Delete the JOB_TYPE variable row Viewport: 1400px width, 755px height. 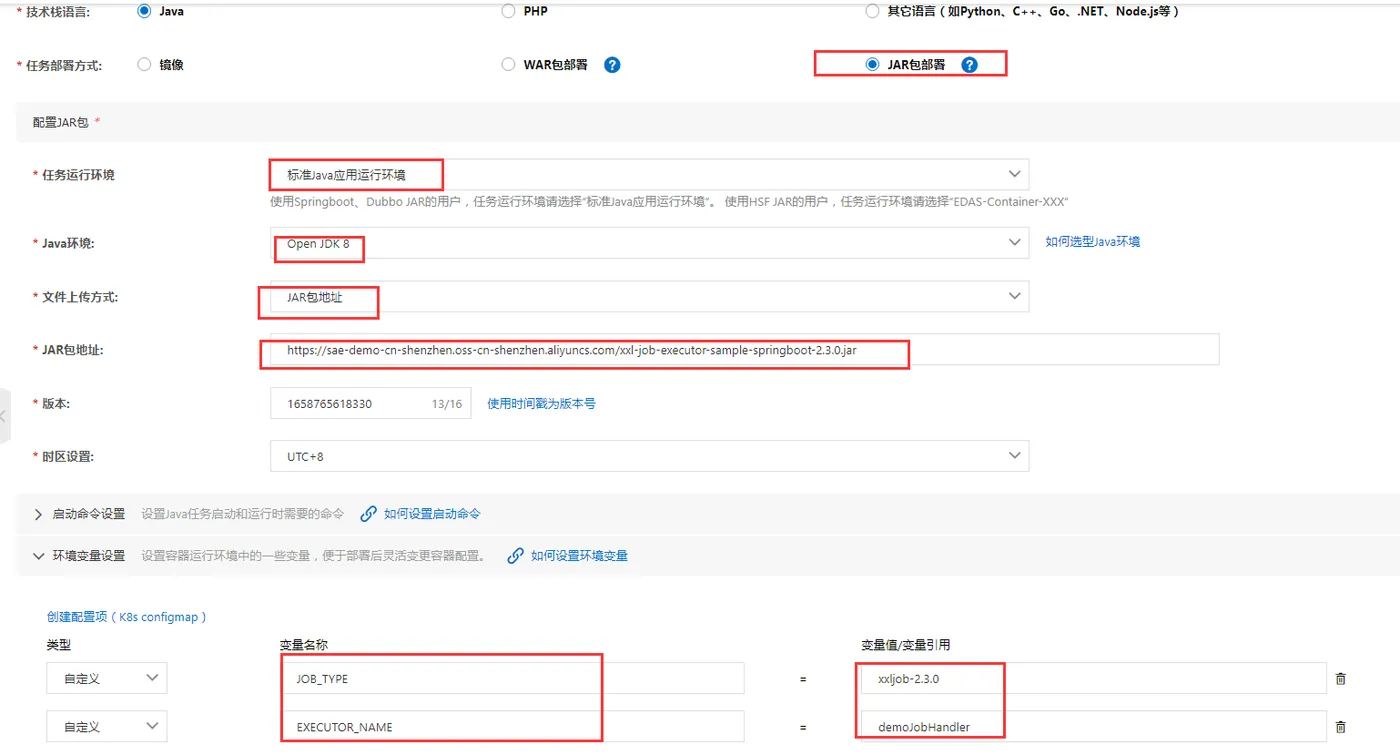tap(1341, 678)
